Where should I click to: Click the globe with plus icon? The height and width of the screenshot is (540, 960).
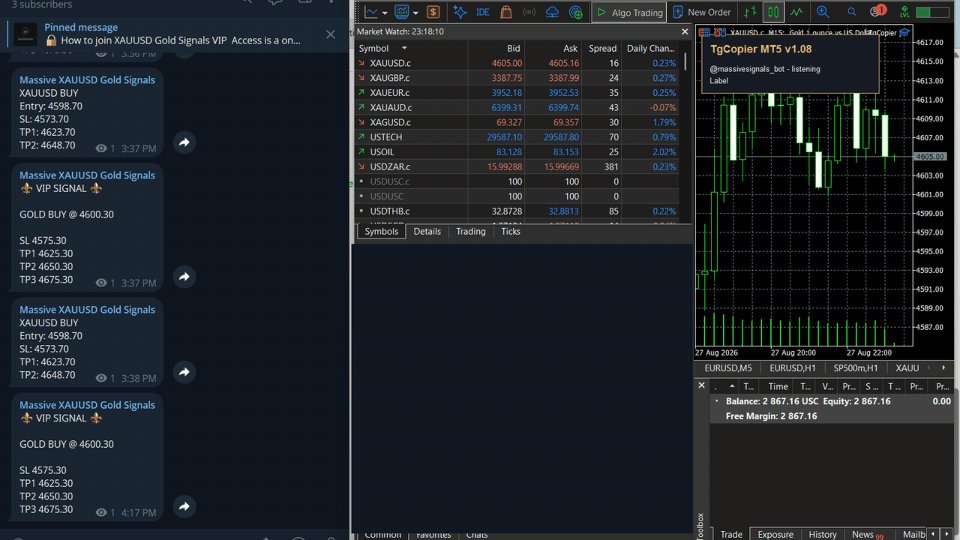(576, 12)
